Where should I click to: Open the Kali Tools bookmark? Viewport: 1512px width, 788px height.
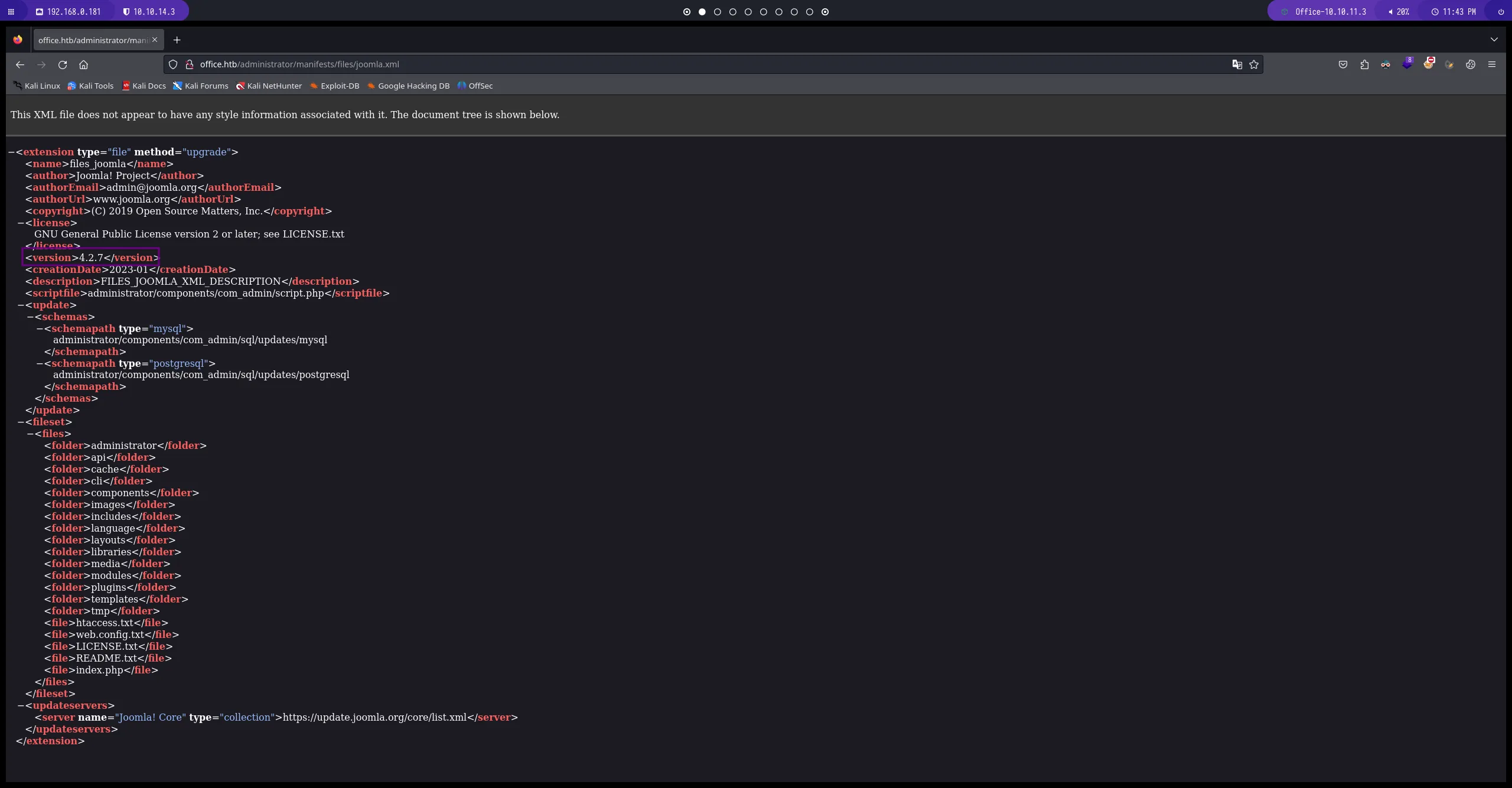(90, 86)
